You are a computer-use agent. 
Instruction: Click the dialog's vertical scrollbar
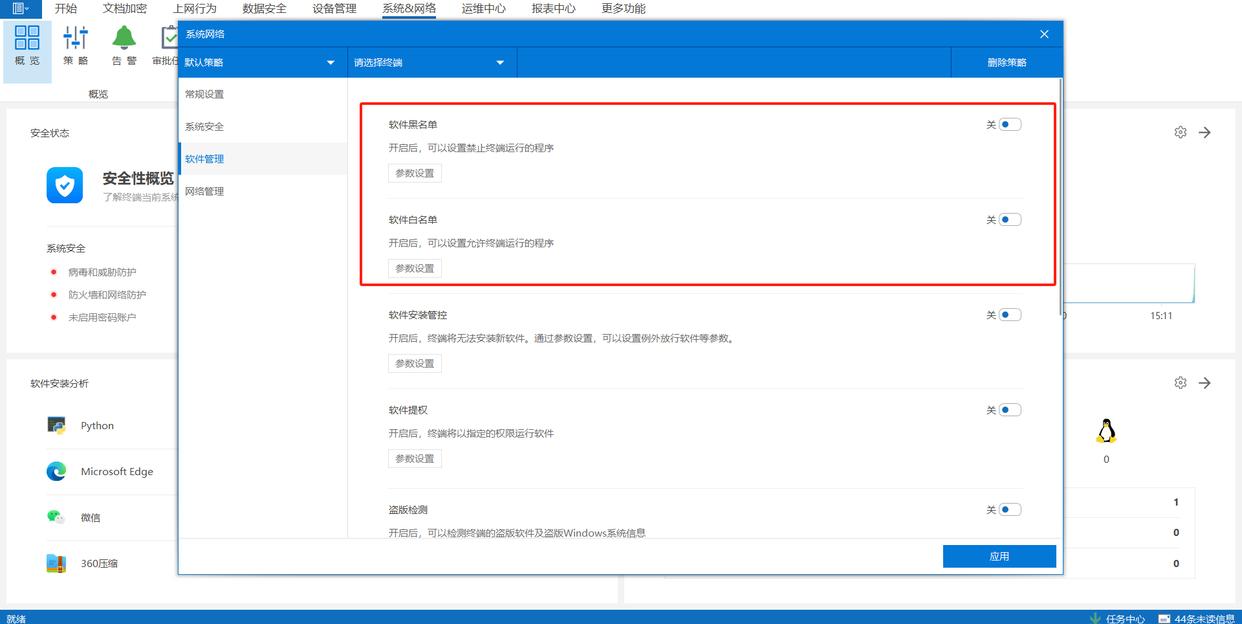pos(1060,198)
